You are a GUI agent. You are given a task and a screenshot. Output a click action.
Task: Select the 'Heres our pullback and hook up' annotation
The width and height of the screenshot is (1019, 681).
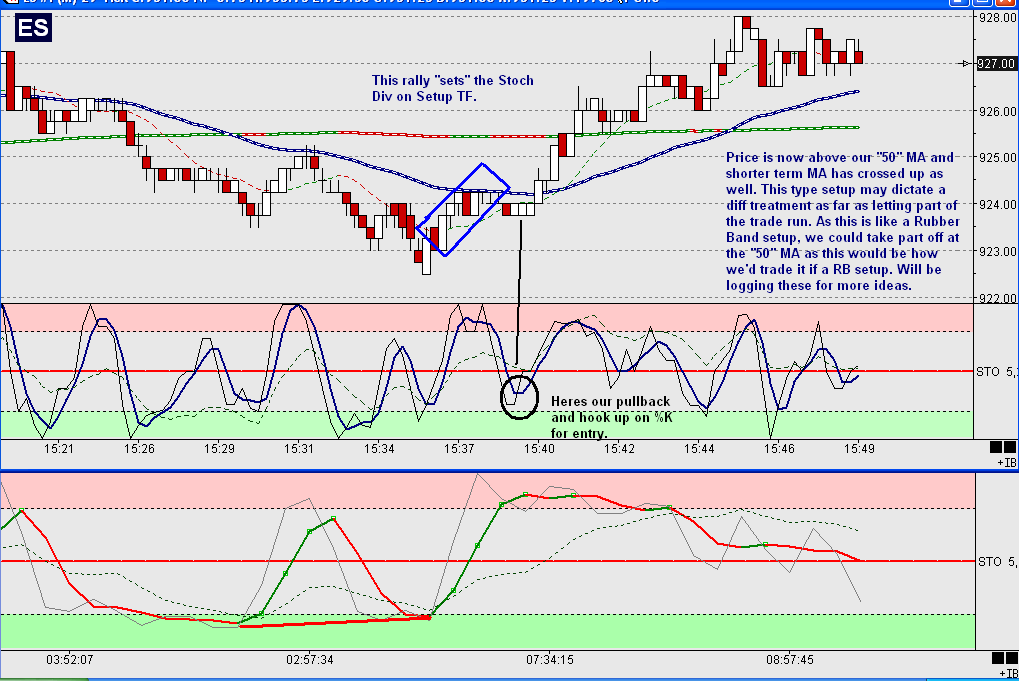(x=612, y=417)
